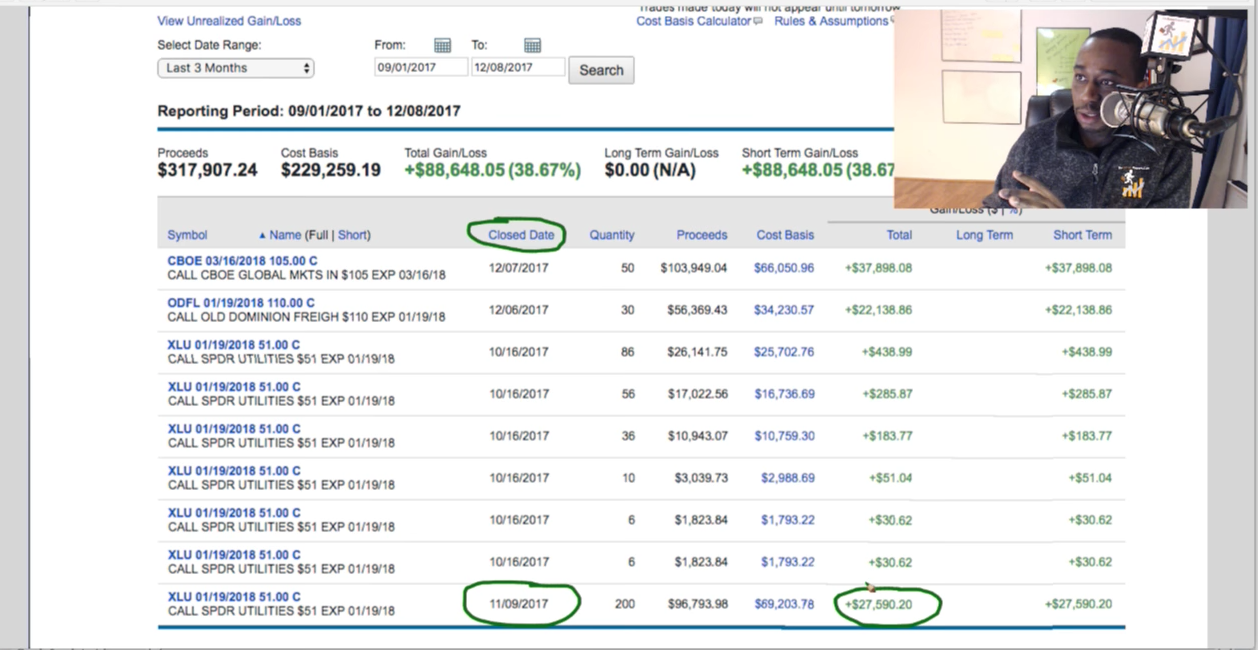This screenshot has width=1258, height=650.
Task: Click the To date field 12/08/2017
Action: (x=518, y=67)
